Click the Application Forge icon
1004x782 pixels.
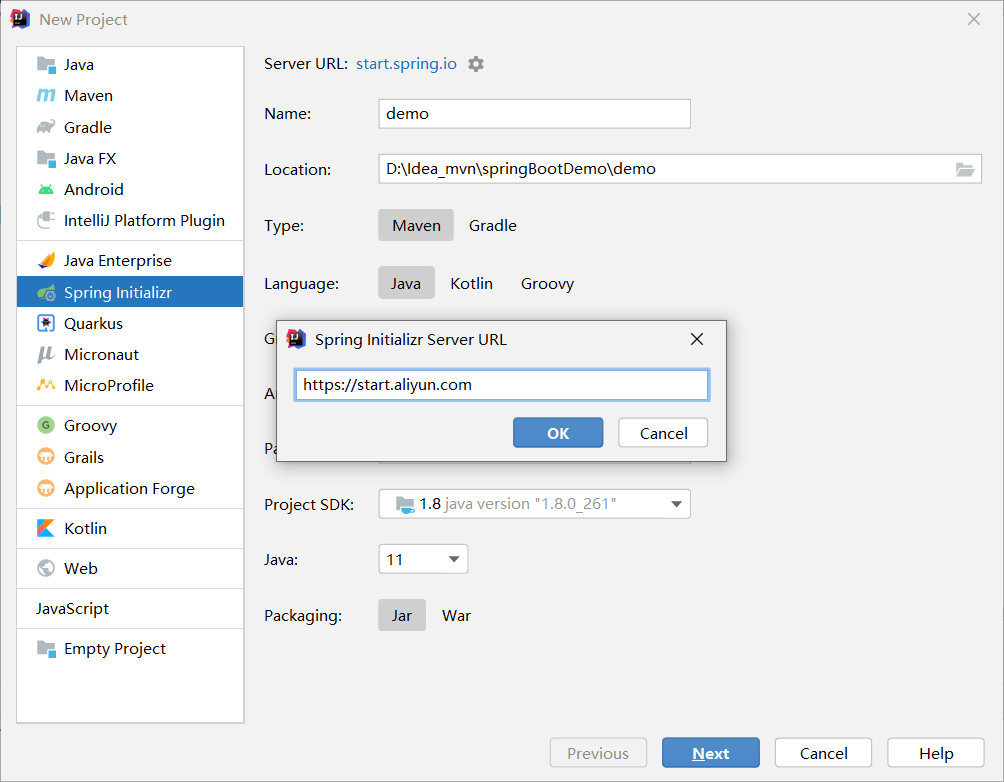point(46,488)
